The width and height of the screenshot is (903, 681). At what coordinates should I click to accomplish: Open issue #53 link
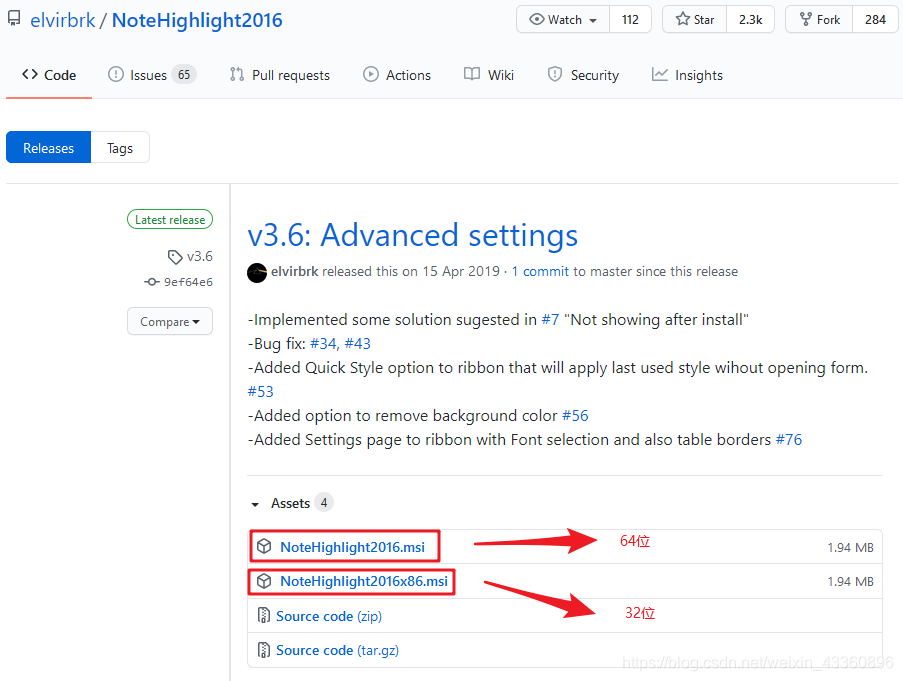[x=260, y=391]
